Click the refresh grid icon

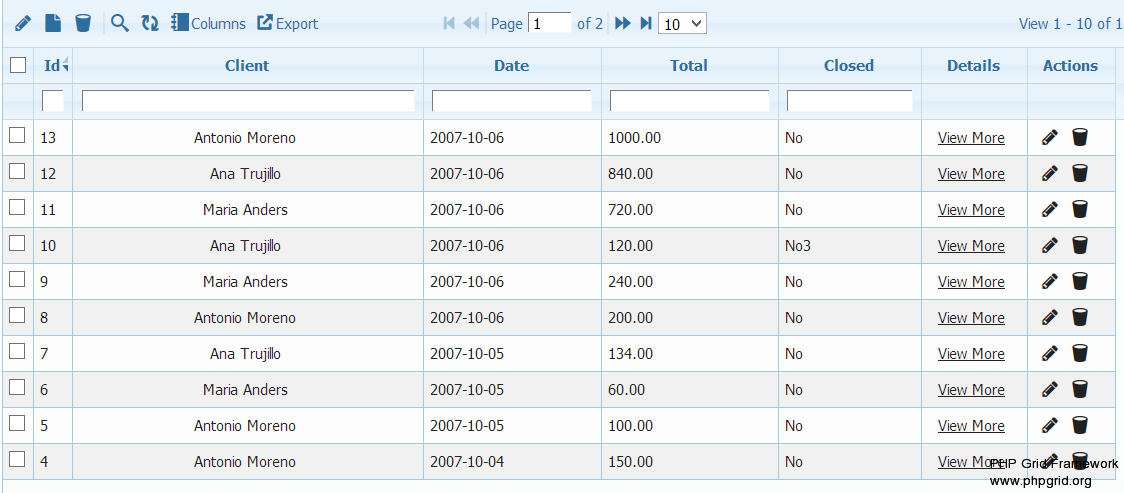[150, 23]
